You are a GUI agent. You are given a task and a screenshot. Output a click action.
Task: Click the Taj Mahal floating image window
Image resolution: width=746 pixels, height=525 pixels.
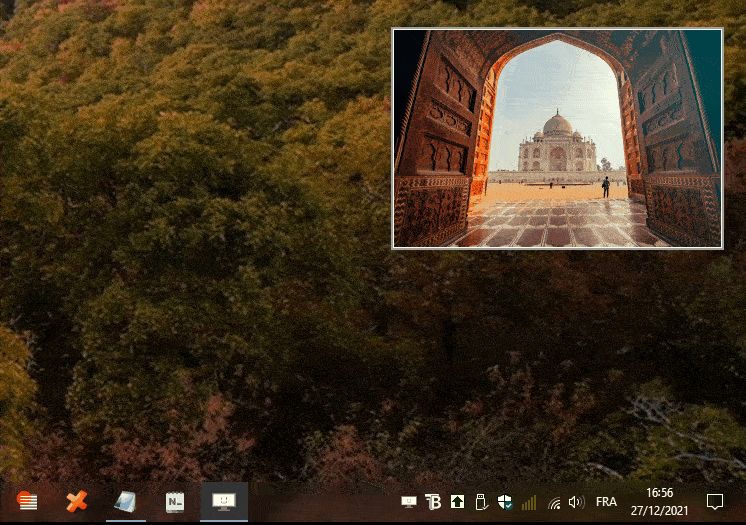[557, 138]
